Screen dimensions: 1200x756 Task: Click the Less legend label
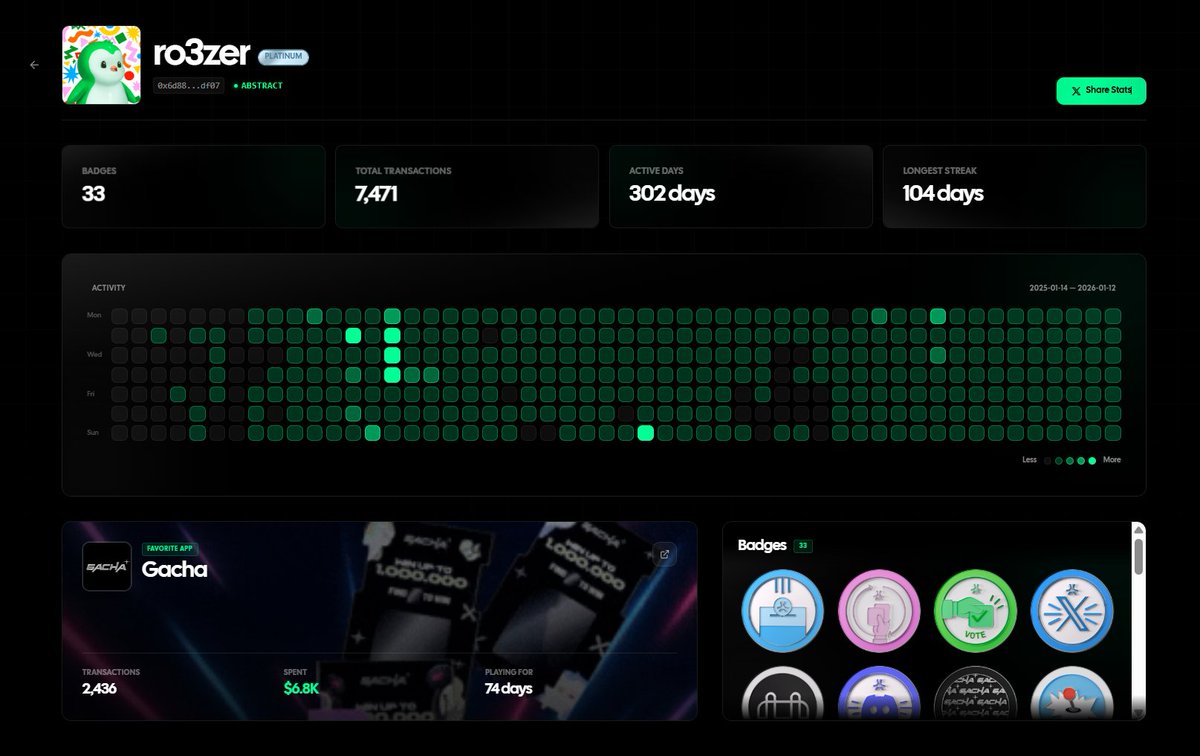pyautogui.click(x=1030, y=460)
